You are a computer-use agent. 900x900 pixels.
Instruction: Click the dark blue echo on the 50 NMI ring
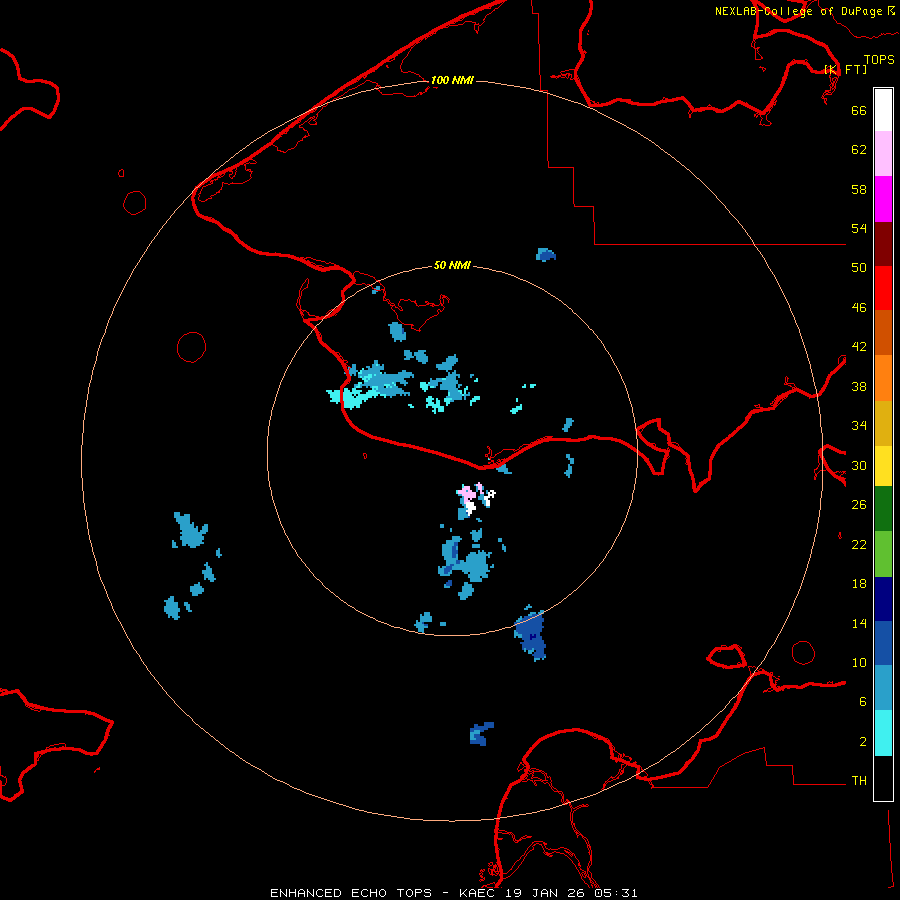pyautogui.click(x=531, y=634)
